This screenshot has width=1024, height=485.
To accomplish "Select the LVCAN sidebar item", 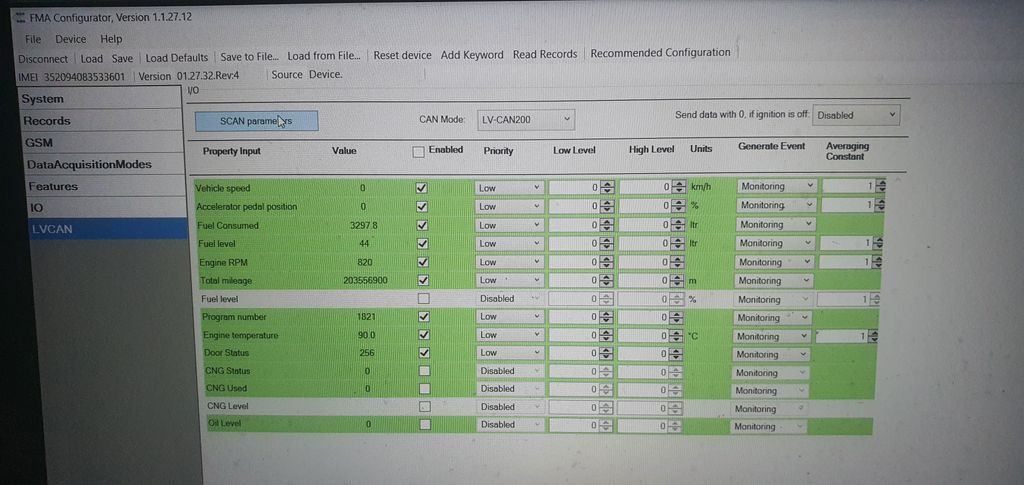I will coord(108,229).
